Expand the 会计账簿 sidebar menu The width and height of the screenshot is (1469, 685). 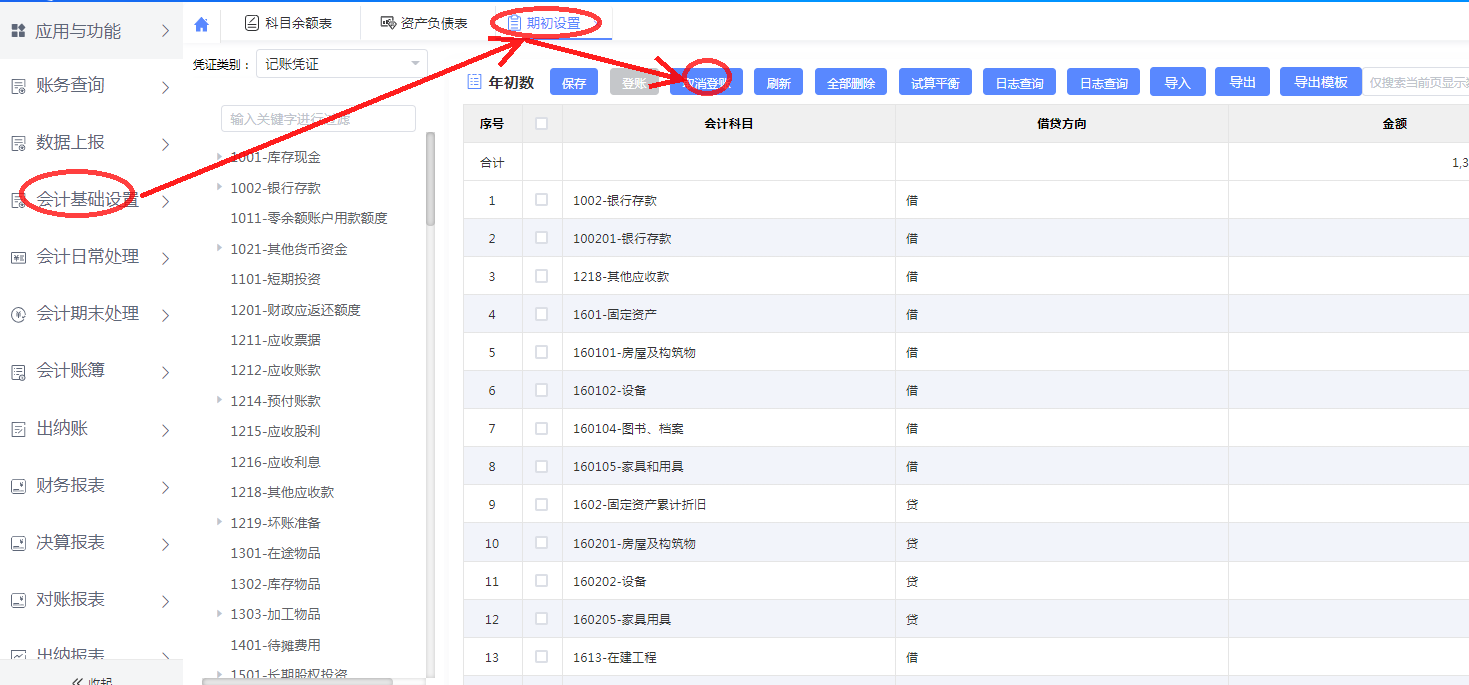pos(166,372)
